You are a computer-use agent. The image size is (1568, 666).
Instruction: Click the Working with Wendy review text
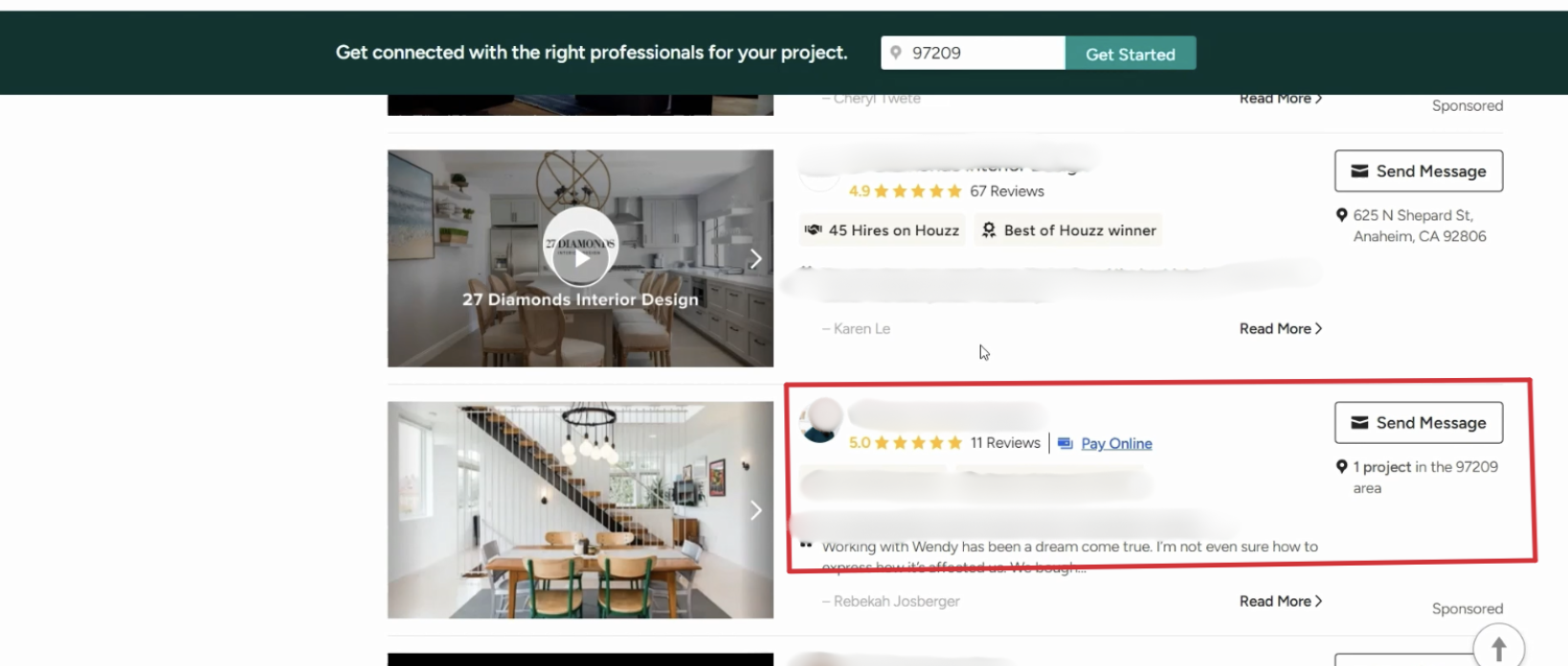tap(1069, 556)
